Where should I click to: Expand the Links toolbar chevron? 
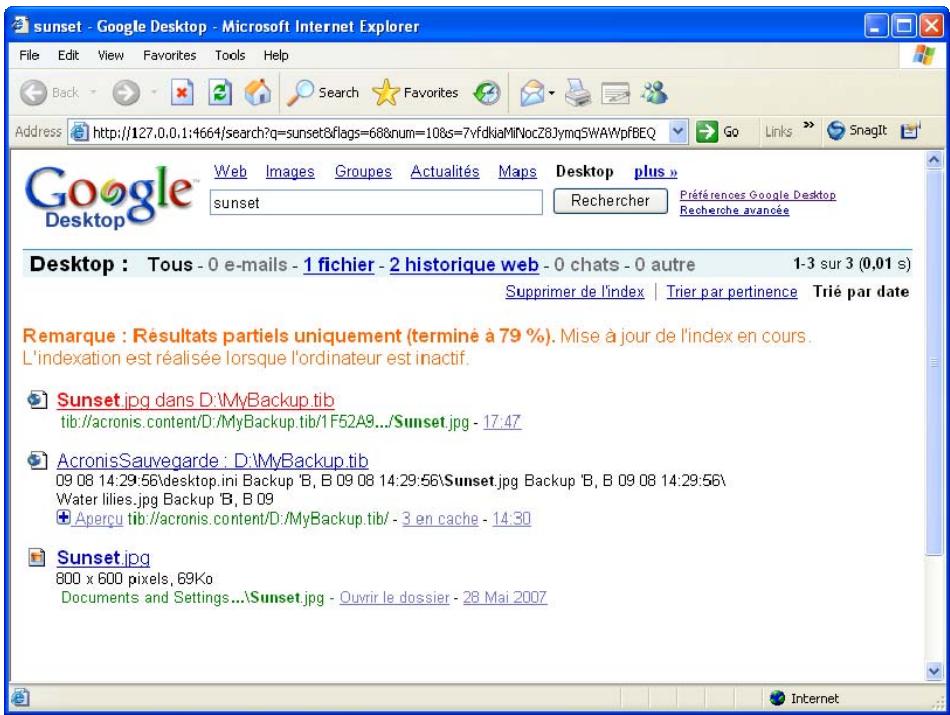pyautogui.click(x=808, y=125)
